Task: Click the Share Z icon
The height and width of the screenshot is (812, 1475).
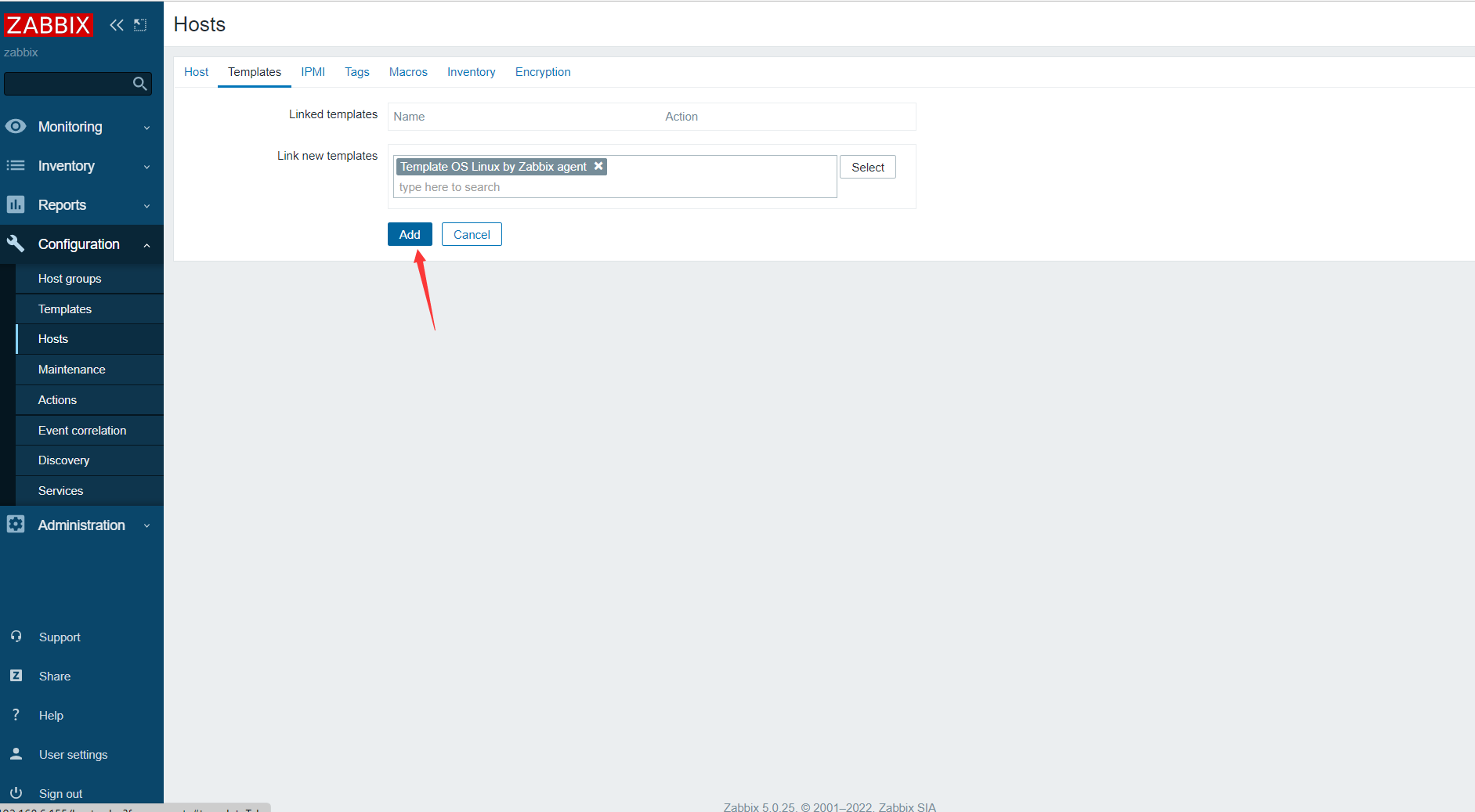Action: (16, 675)
